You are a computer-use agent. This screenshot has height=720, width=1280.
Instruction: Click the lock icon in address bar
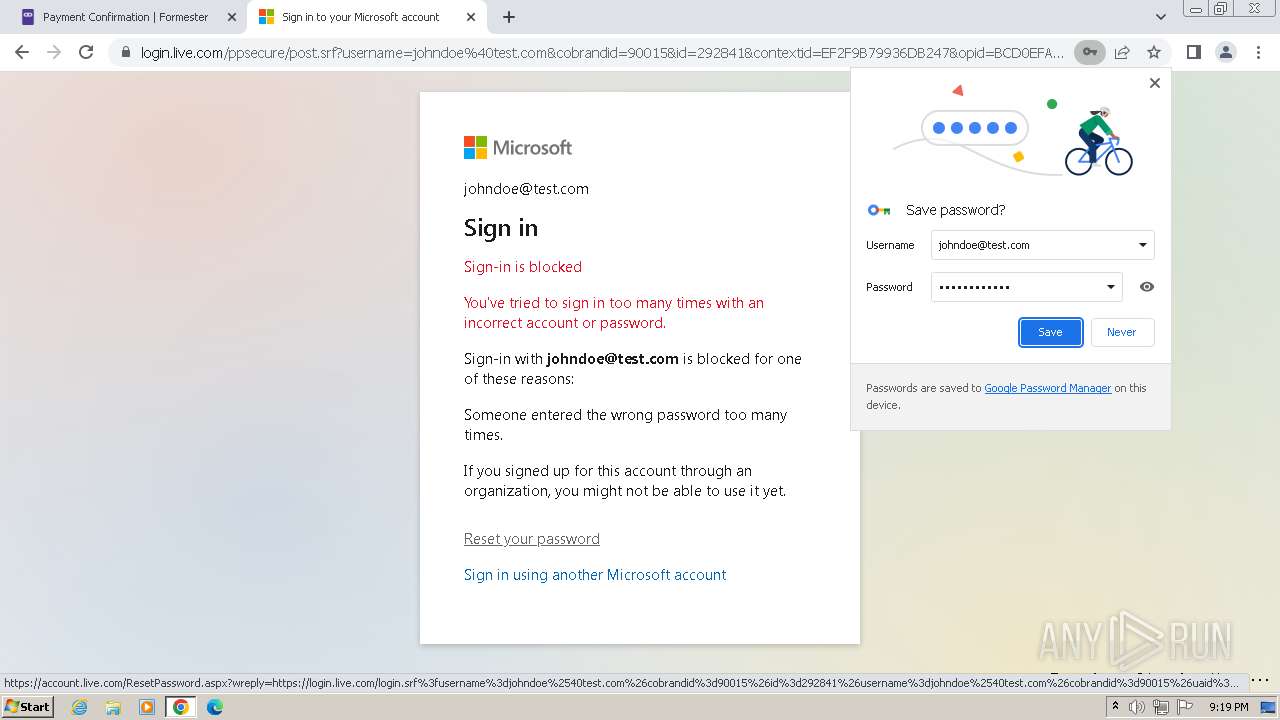pyautogui.click(x=125, y=52)
